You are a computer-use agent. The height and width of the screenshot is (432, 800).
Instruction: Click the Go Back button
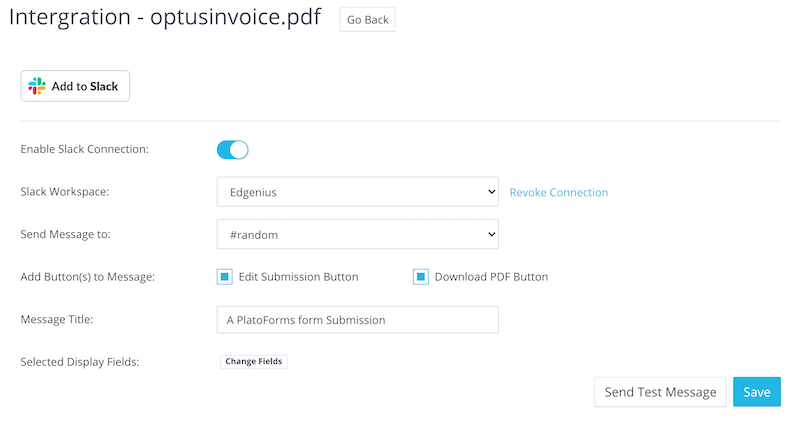[x=368, y=20]
